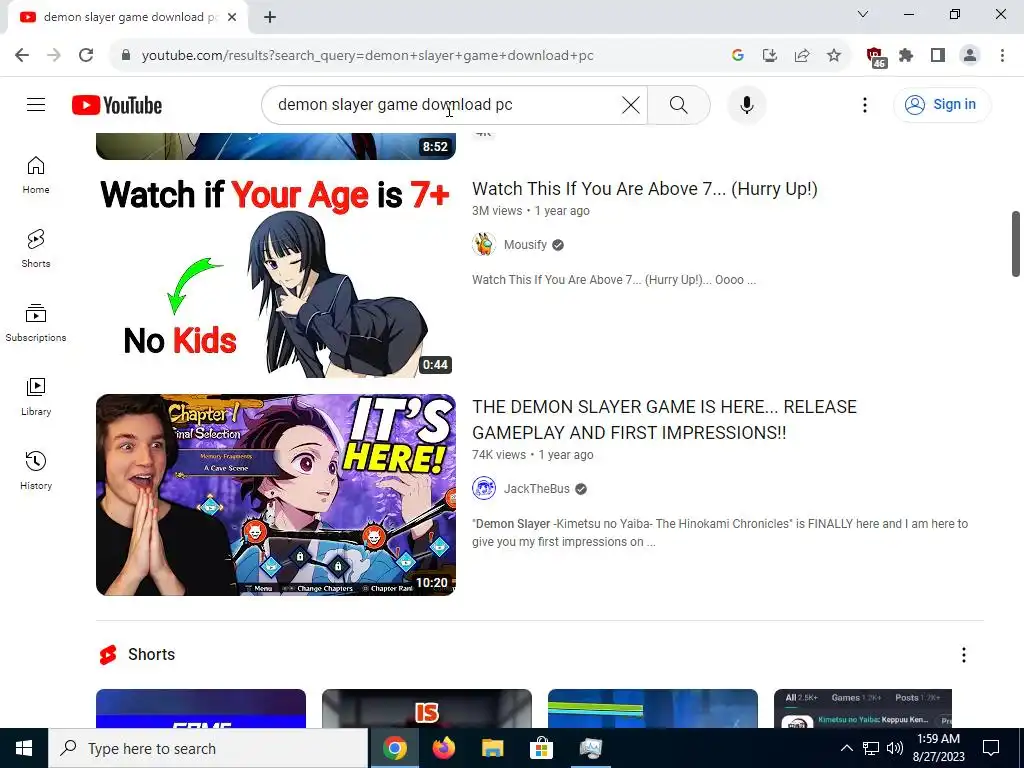Click the page vertical scrollbar thumb
The height and width of the screenshot is (768, 1024).
click(x=1016, y=244)
